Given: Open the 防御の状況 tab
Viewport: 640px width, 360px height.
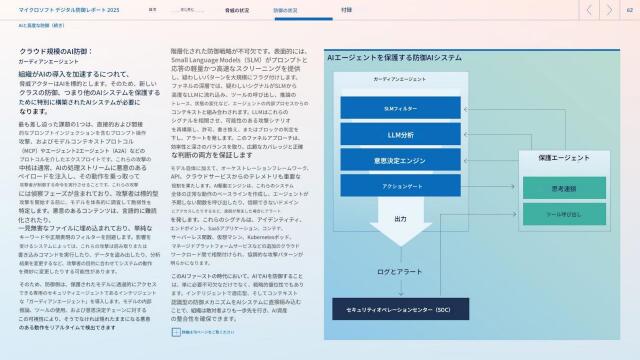Looking at the screenshot, I should tap(285, 10).
